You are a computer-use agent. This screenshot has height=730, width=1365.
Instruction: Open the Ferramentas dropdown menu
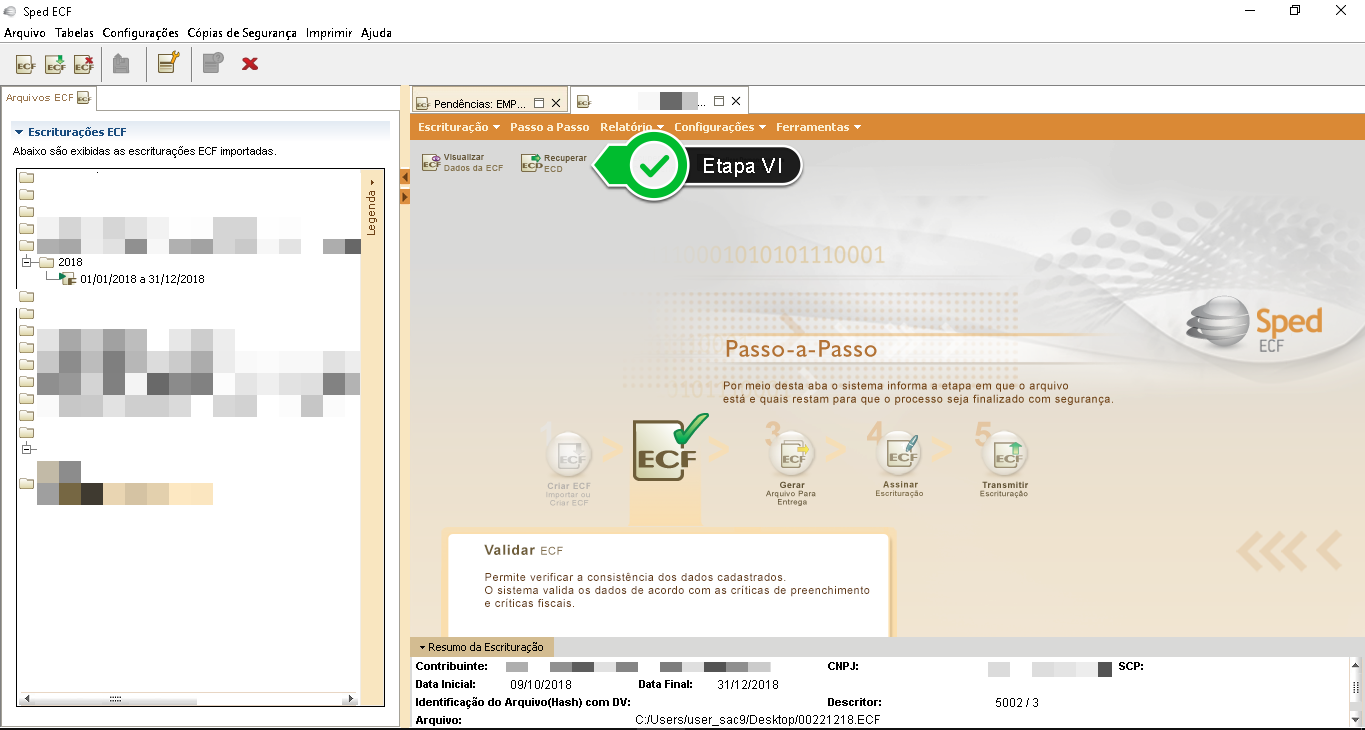818,127
